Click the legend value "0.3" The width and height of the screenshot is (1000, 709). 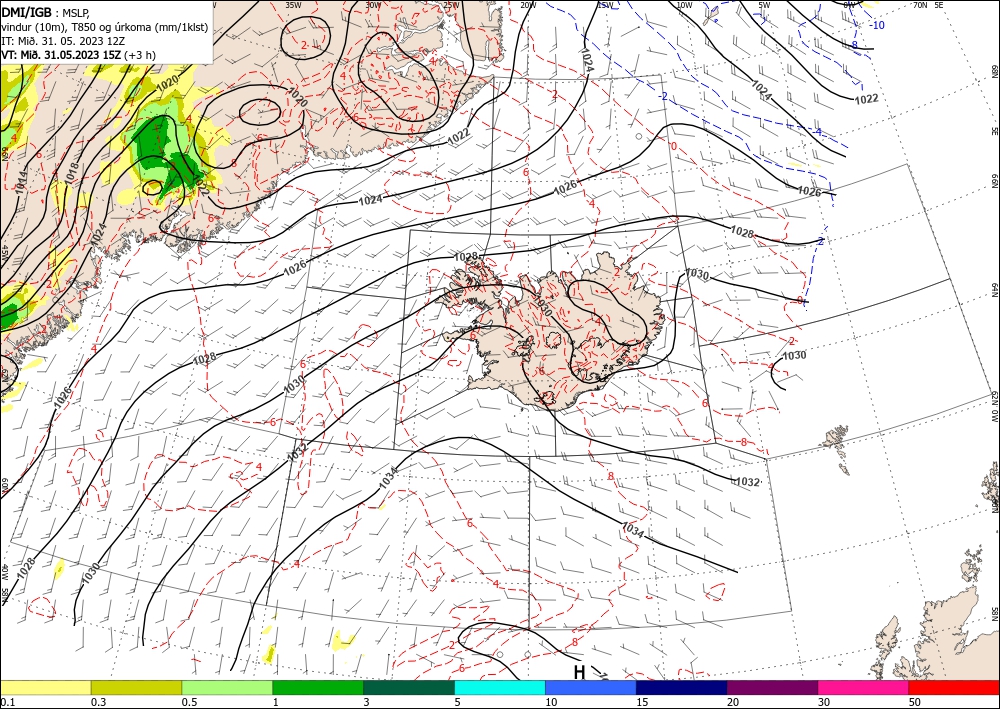pyautogui.click(x=98, y=702)
